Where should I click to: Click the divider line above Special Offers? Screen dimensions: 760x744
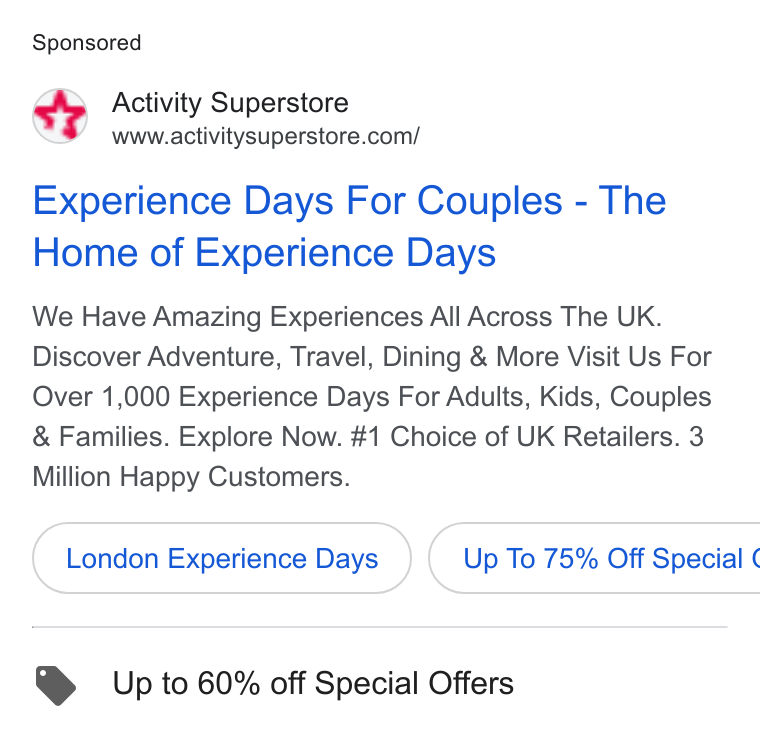click(380, 627)
